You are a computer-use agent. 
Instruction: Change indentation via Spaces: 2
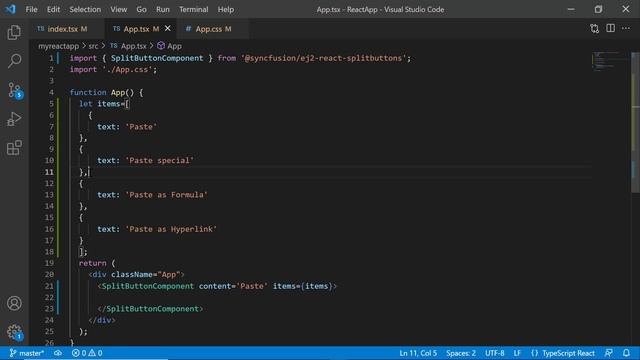(461, 353)
